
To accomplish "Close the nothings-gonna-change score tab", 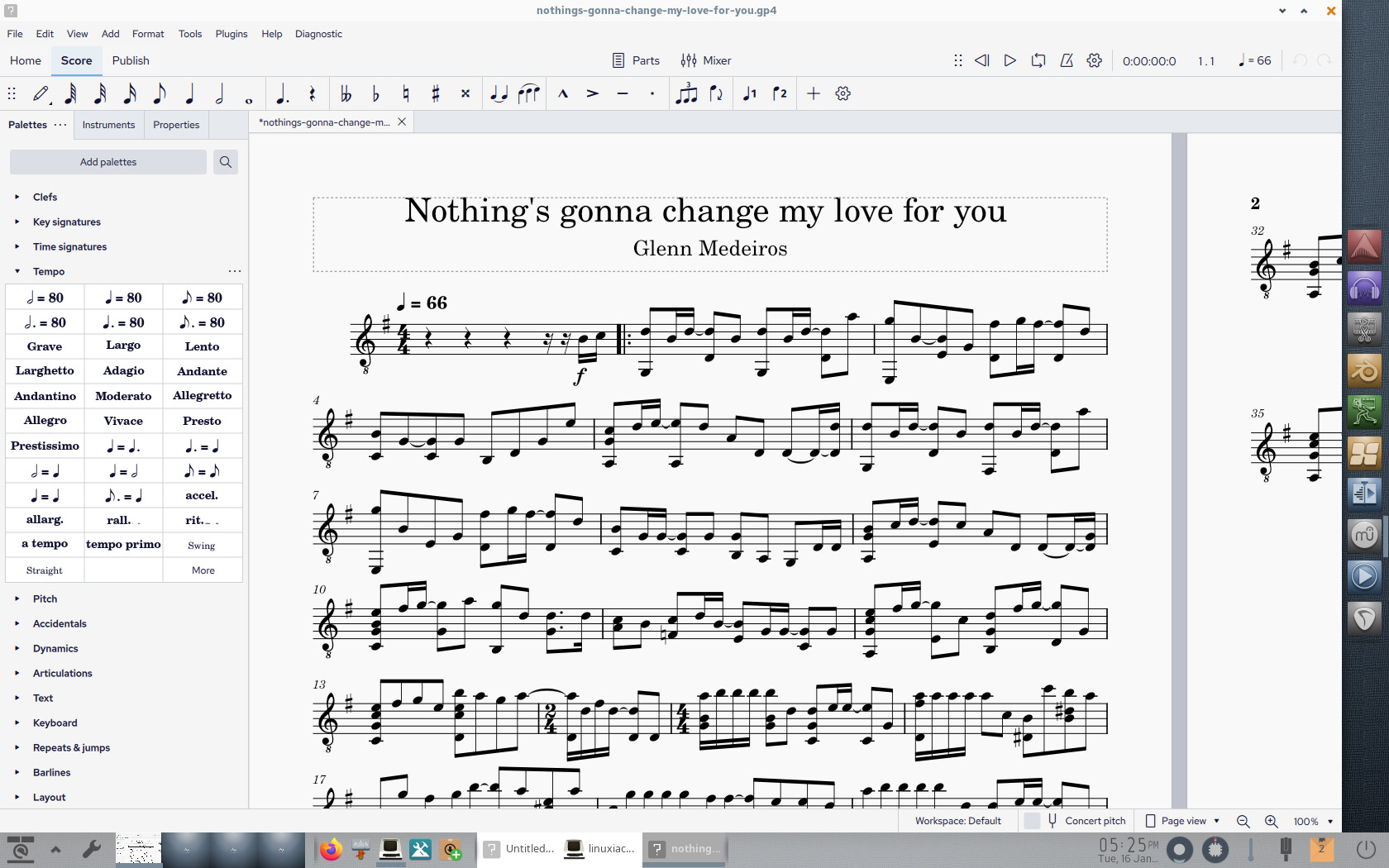I will tap(402, 122).
